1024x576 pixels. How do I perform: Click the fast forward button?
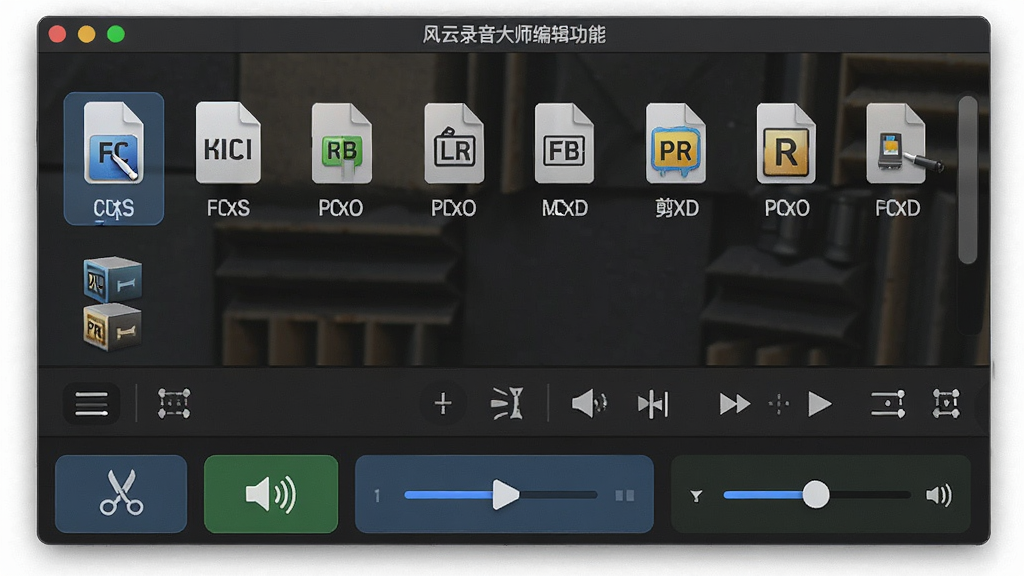[x=734, y=404]
